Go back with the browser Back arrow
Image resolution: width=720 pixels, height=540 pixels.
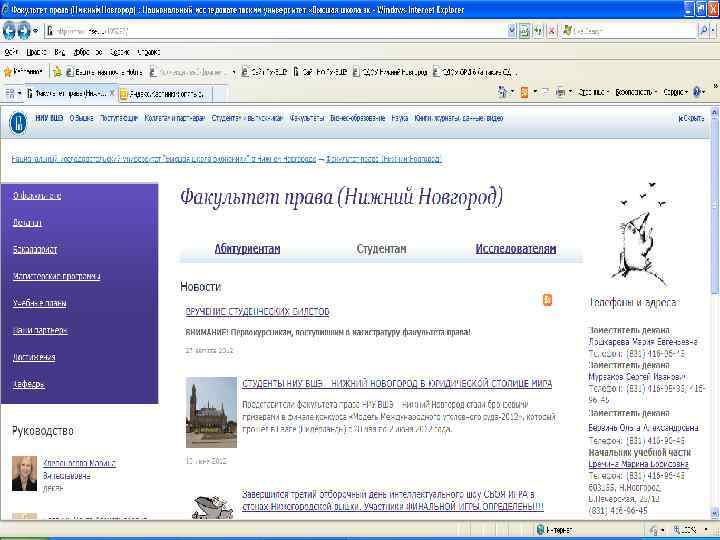tap(9, 31)
